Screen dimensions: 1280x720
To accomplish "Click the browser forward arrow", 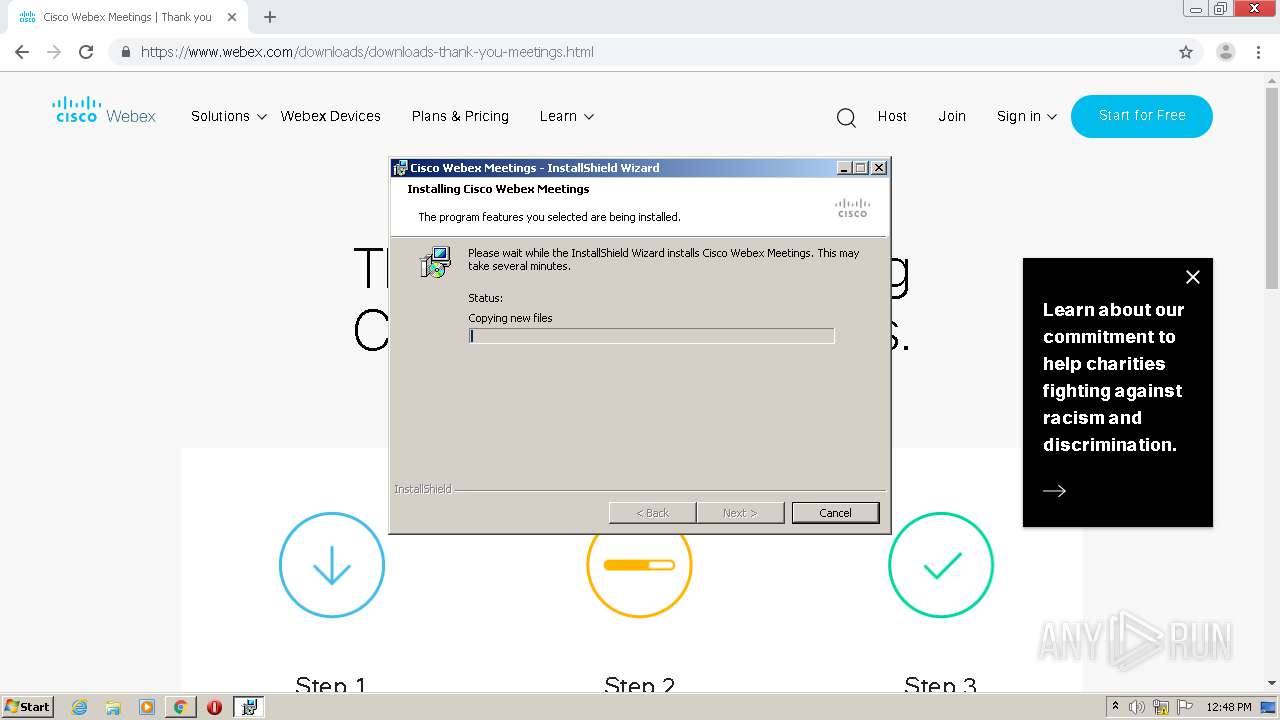I will (x=54, y=52).
